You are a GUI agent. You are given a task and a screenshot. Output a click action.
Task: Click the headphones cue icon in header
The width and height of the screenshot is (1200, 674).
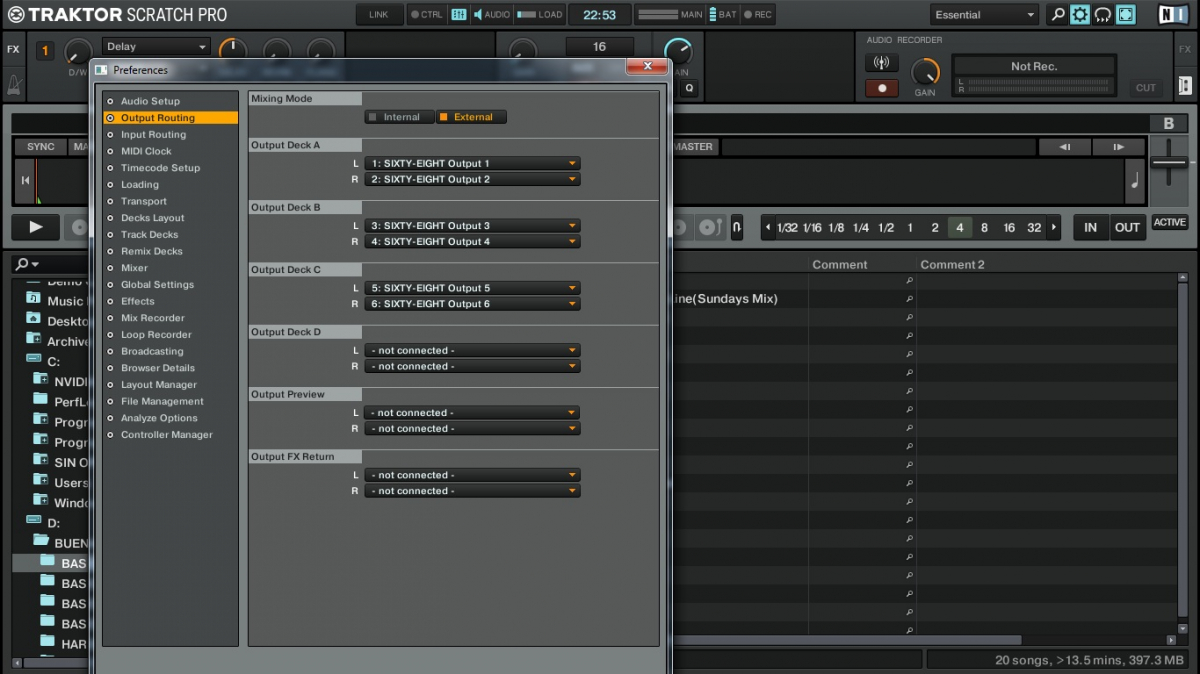1103,15
